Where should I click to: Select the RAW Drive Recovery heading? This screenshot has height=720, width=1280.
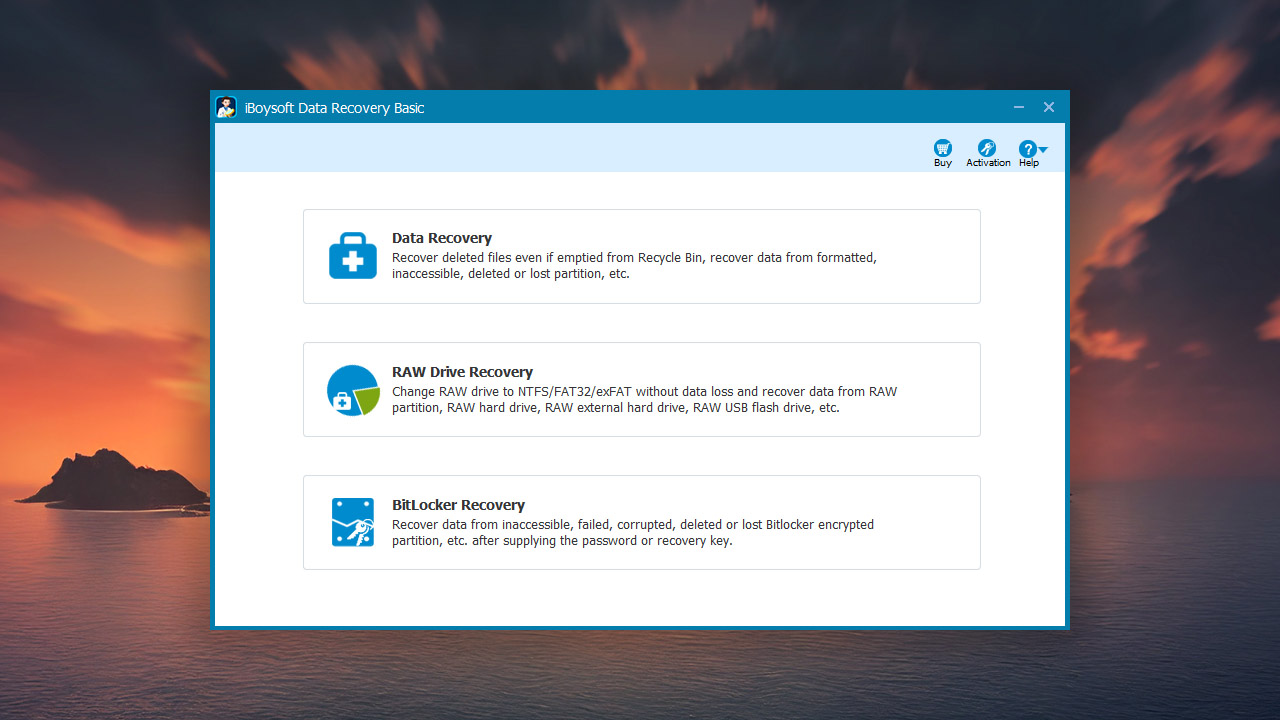point(462,372)
